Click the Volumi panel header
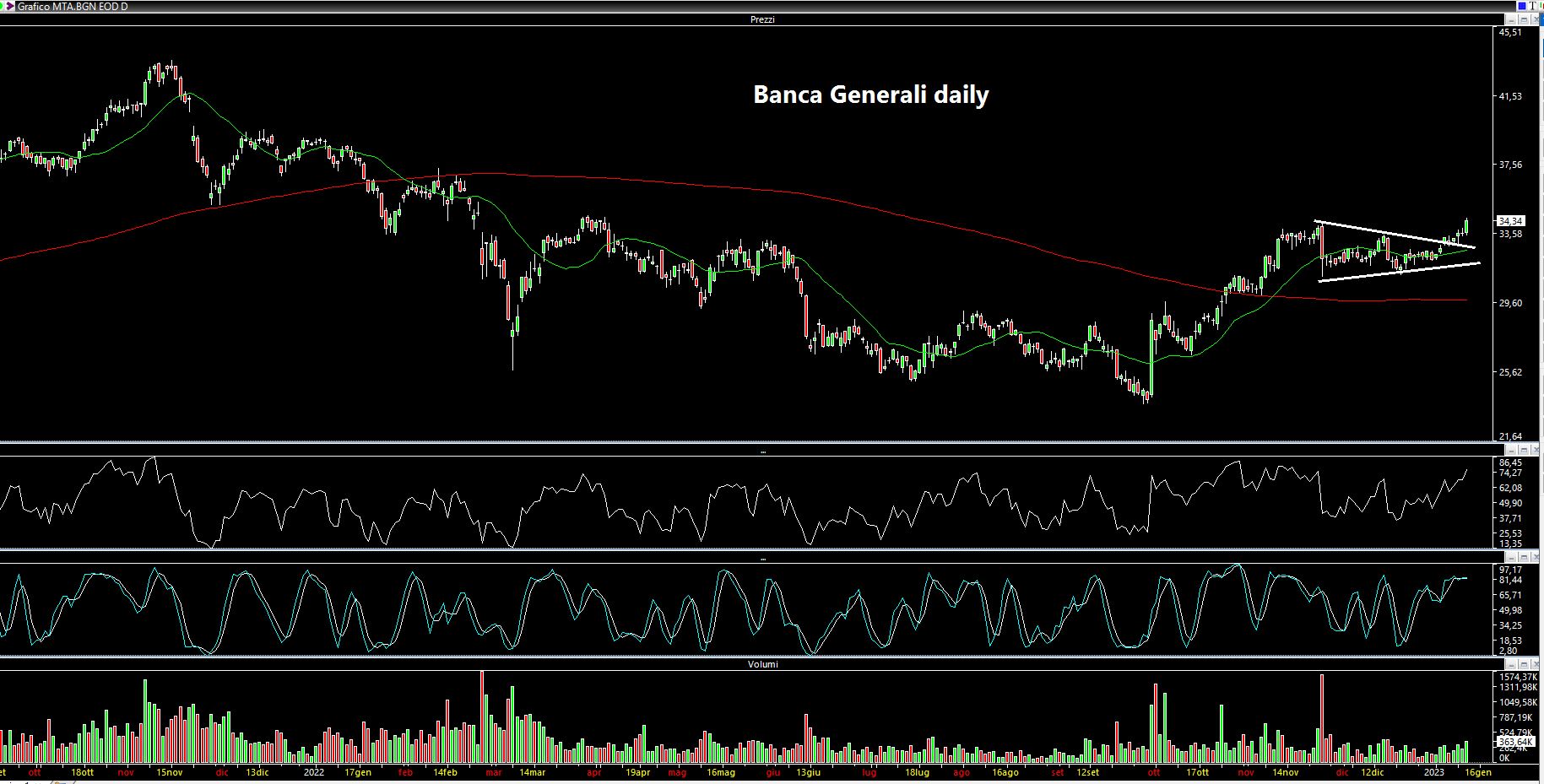1544x784 pixels. pos(762,664)
